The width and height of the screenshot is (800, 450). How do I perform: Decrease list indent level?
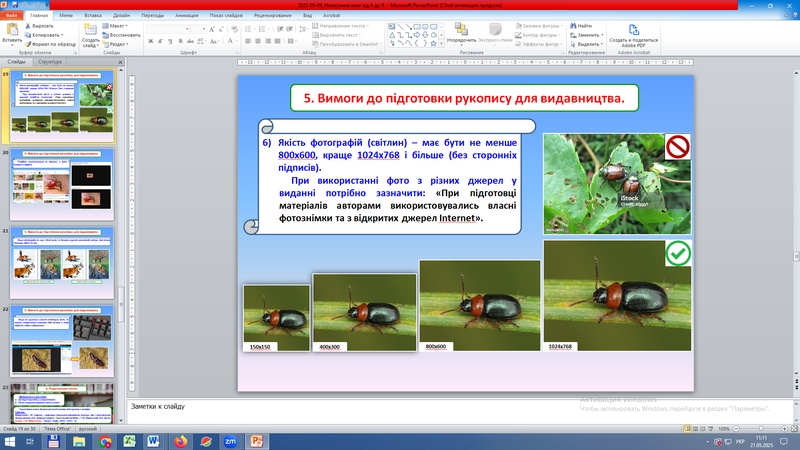(x=280, y=29)
